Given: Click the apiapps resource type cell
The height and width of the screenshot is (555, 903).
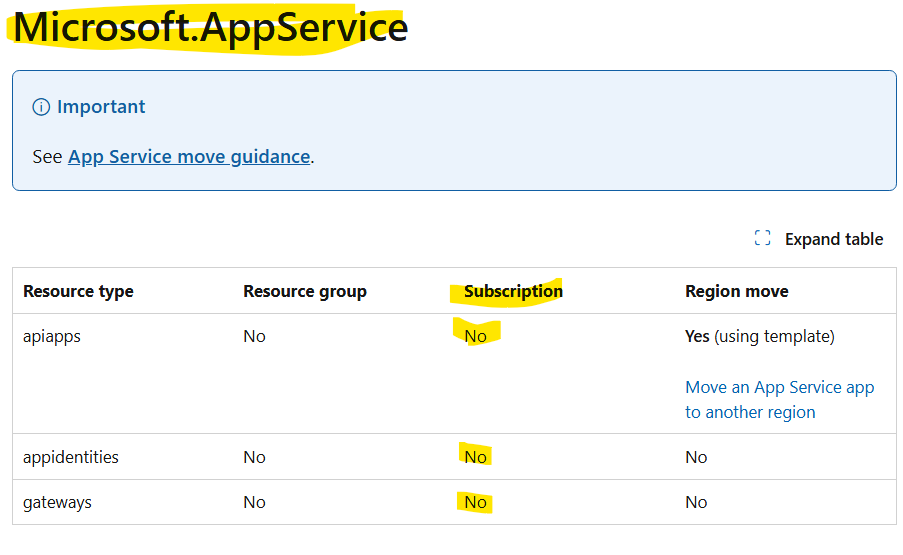Looking at the screenshot, I should (x=52, y=336).
